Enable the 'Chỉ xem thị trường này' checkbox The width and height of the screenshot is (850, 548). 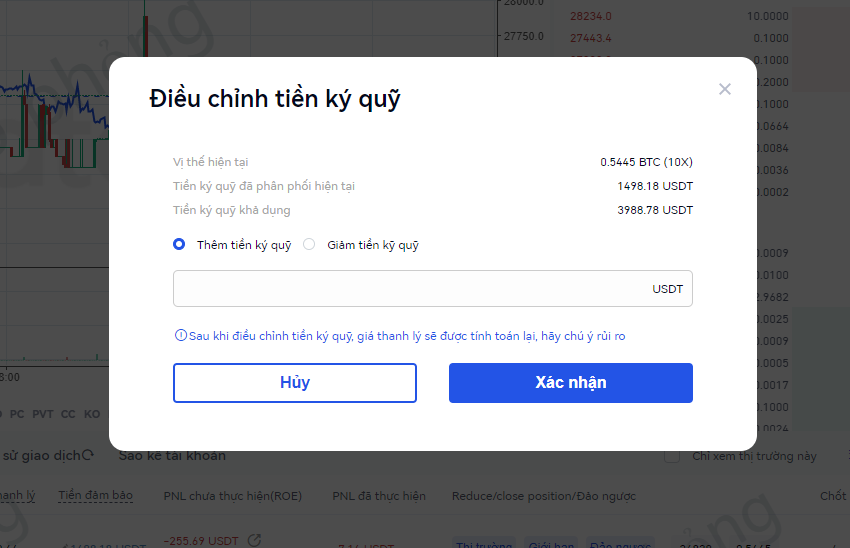point(673,456)
